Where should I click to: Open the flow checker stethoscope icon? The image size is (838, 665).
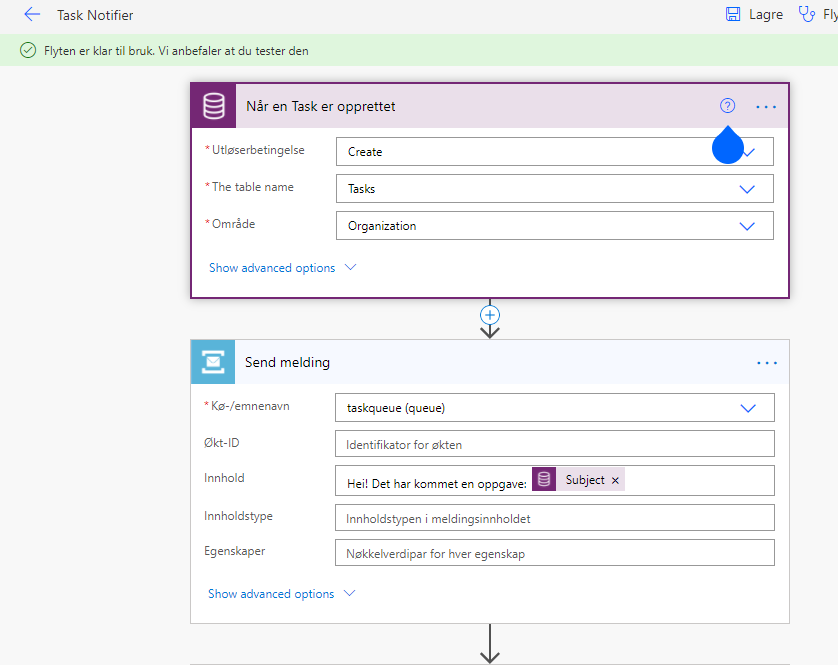tap(806, 14)
